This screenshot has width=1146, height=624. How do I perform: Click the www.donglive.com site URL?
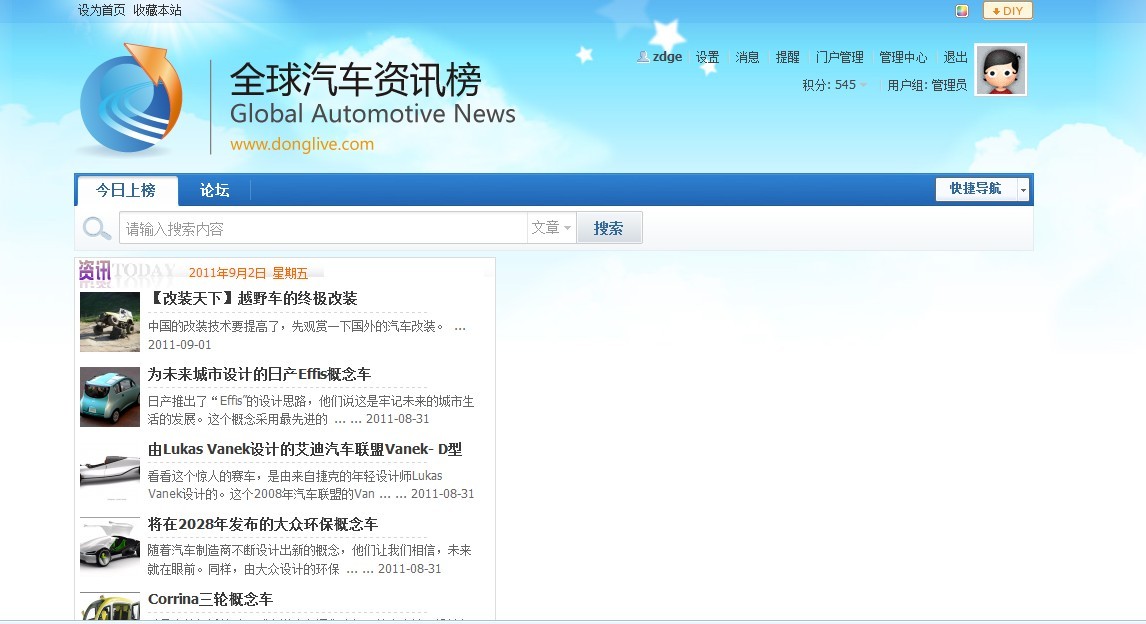[x=302, y=144]
